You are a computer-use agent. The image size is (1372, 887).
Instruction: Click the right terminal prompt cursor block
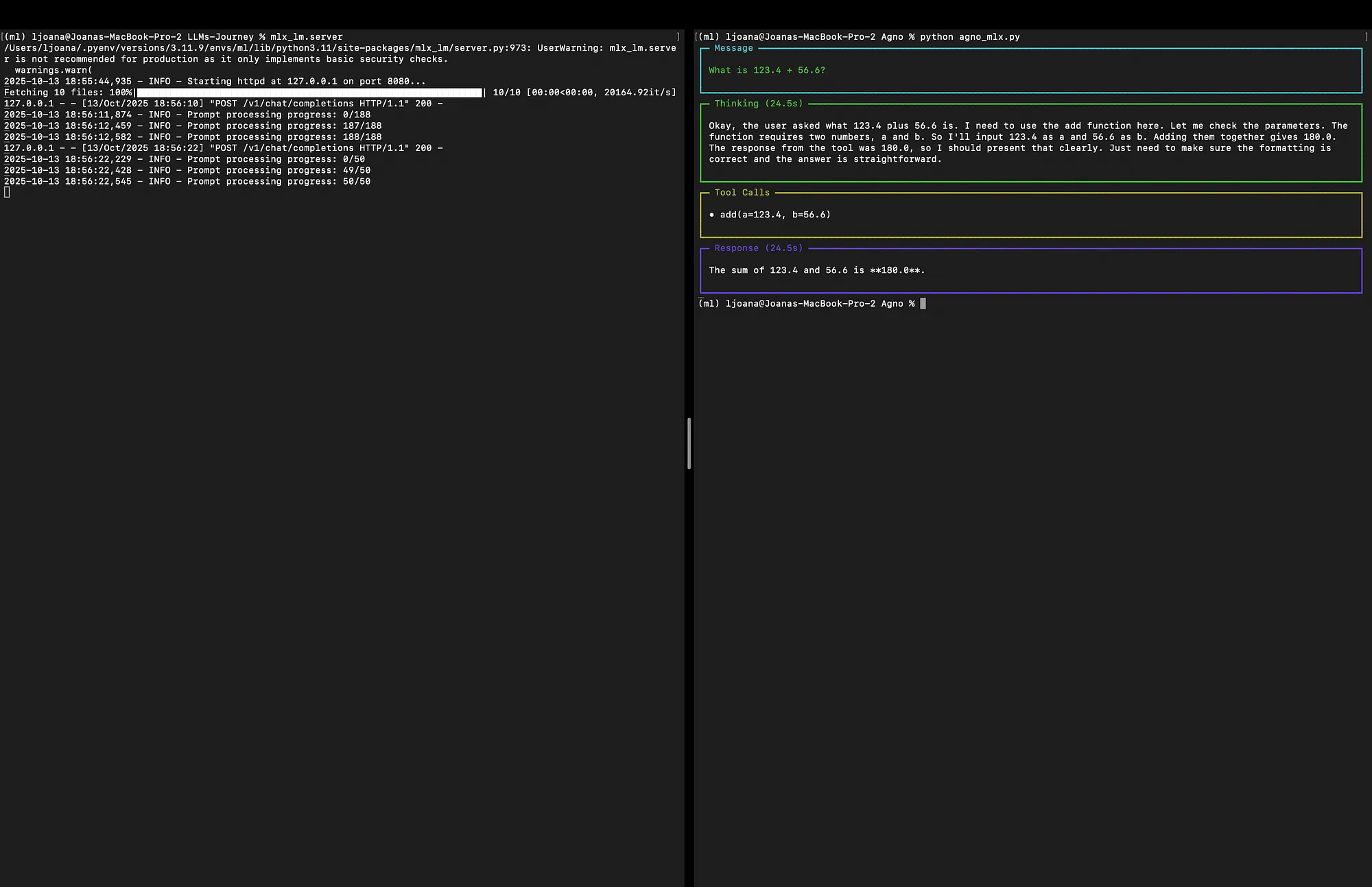pyautogui.click(x=923, y=303)
